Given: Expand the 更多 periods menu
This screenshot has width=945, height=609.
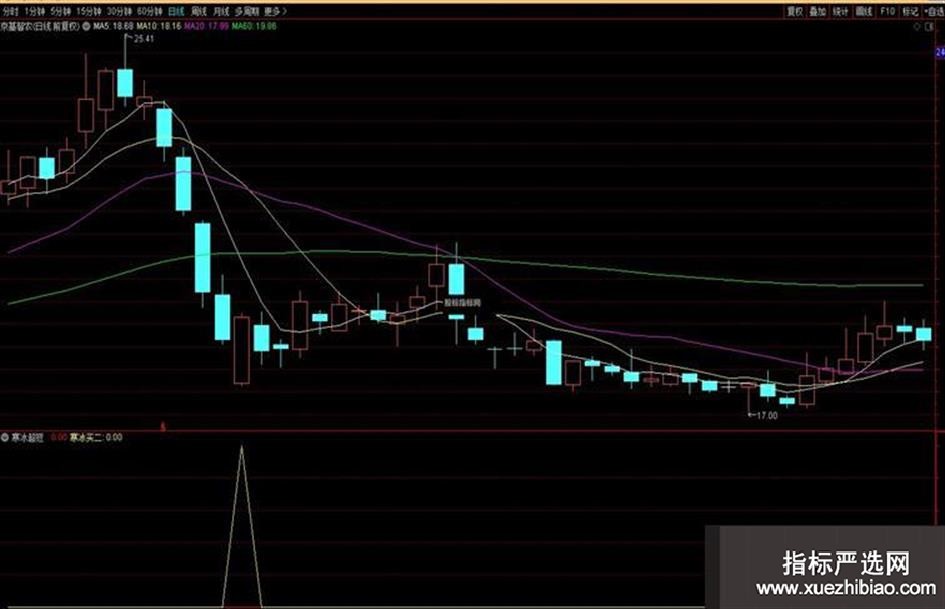Looking at the screenshot, I should (275, 11).
